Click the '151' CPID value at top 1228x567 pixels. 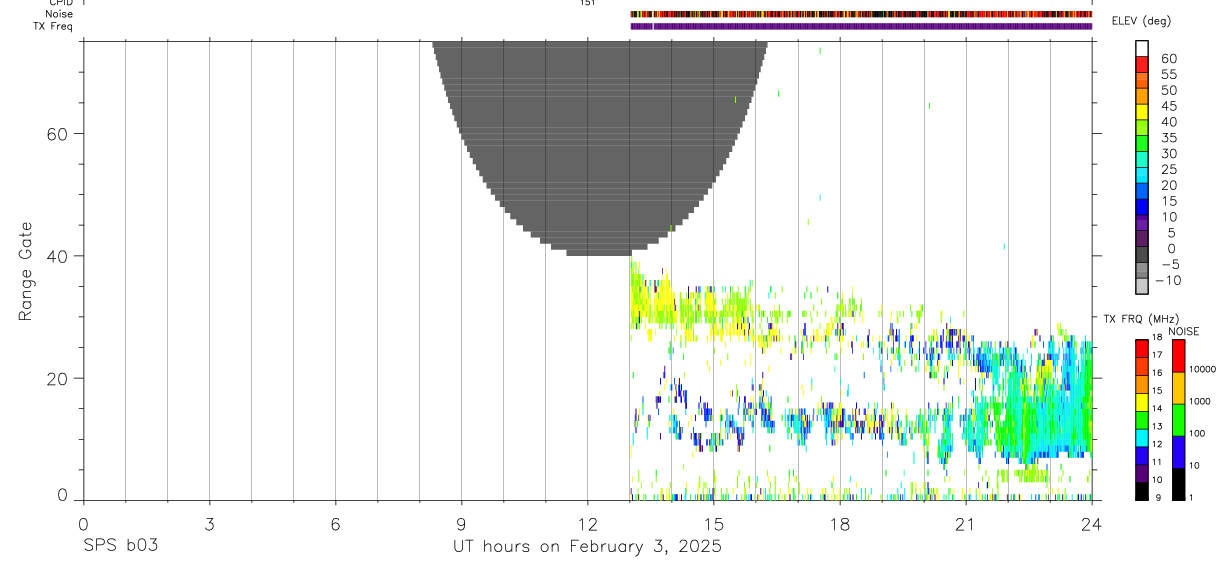[587, 3]
